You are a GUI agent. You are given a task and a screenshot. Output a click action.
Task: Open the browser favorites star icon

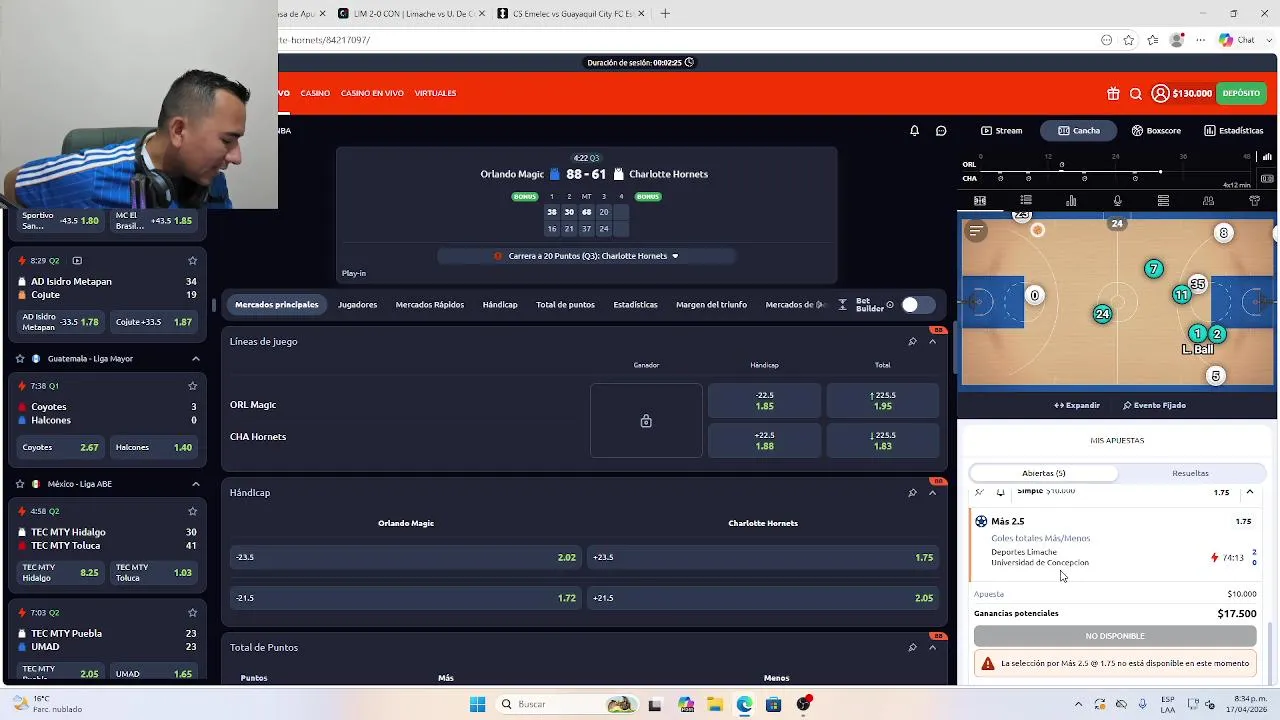pyautogui.click(x=1129, y=40)
